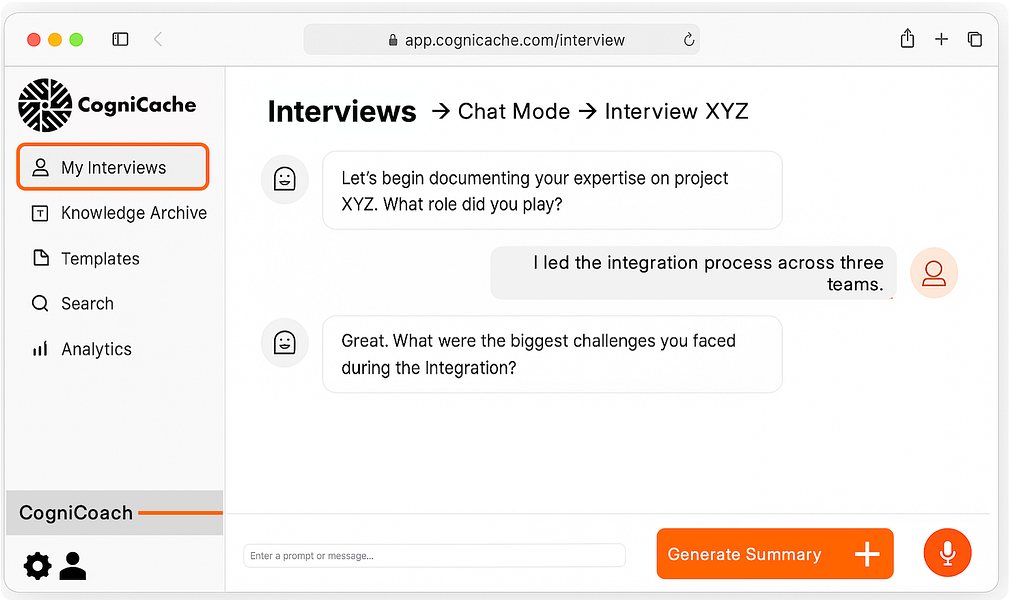Viewport: 1009px width, 600px height.
Task: Reload the page with the refresh icon
Action: (689, 40)
